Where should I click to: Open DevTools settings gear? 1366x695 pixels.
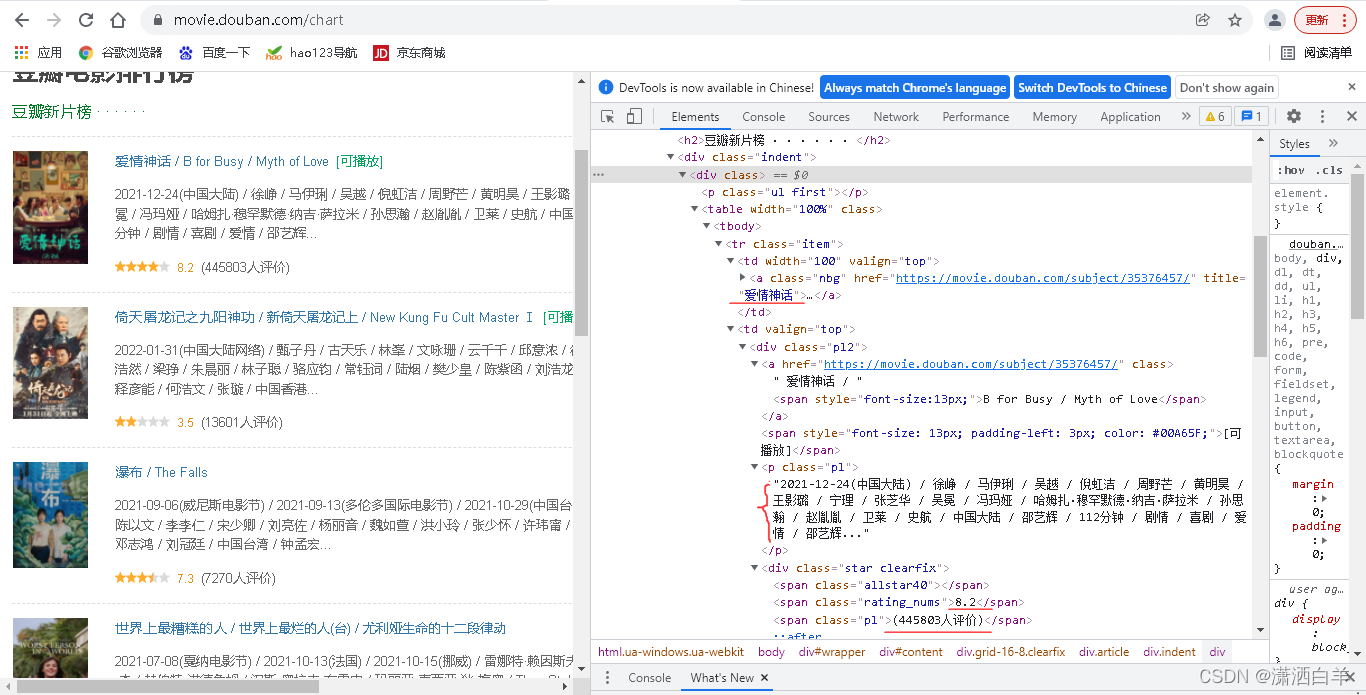click(x=1294, y=117)
